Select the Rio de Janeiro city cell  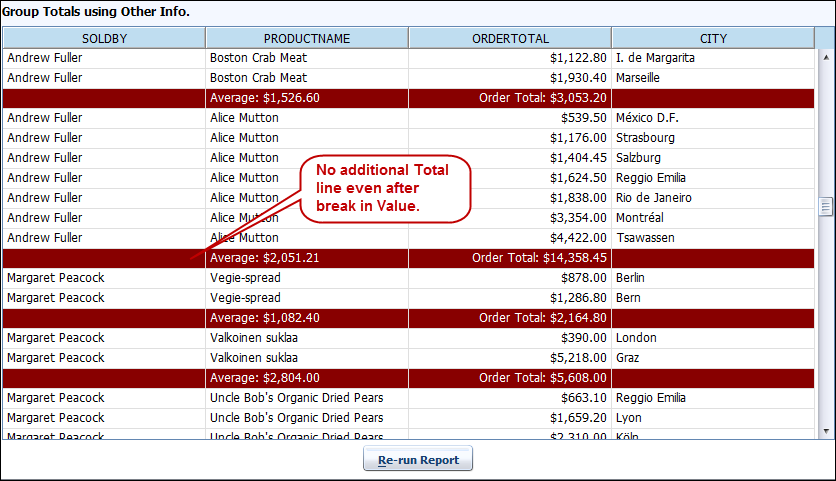point(653,198)
